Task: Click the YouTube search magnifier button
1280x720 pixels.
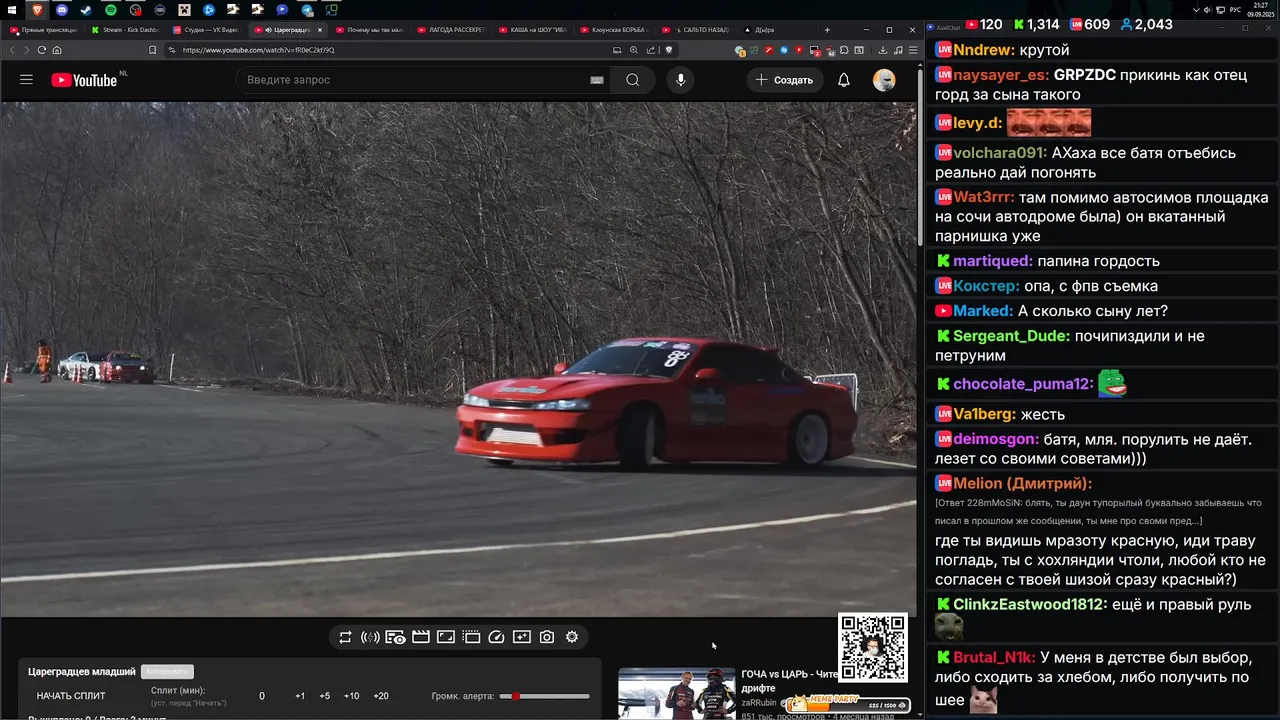Action: tap(632, 80)
